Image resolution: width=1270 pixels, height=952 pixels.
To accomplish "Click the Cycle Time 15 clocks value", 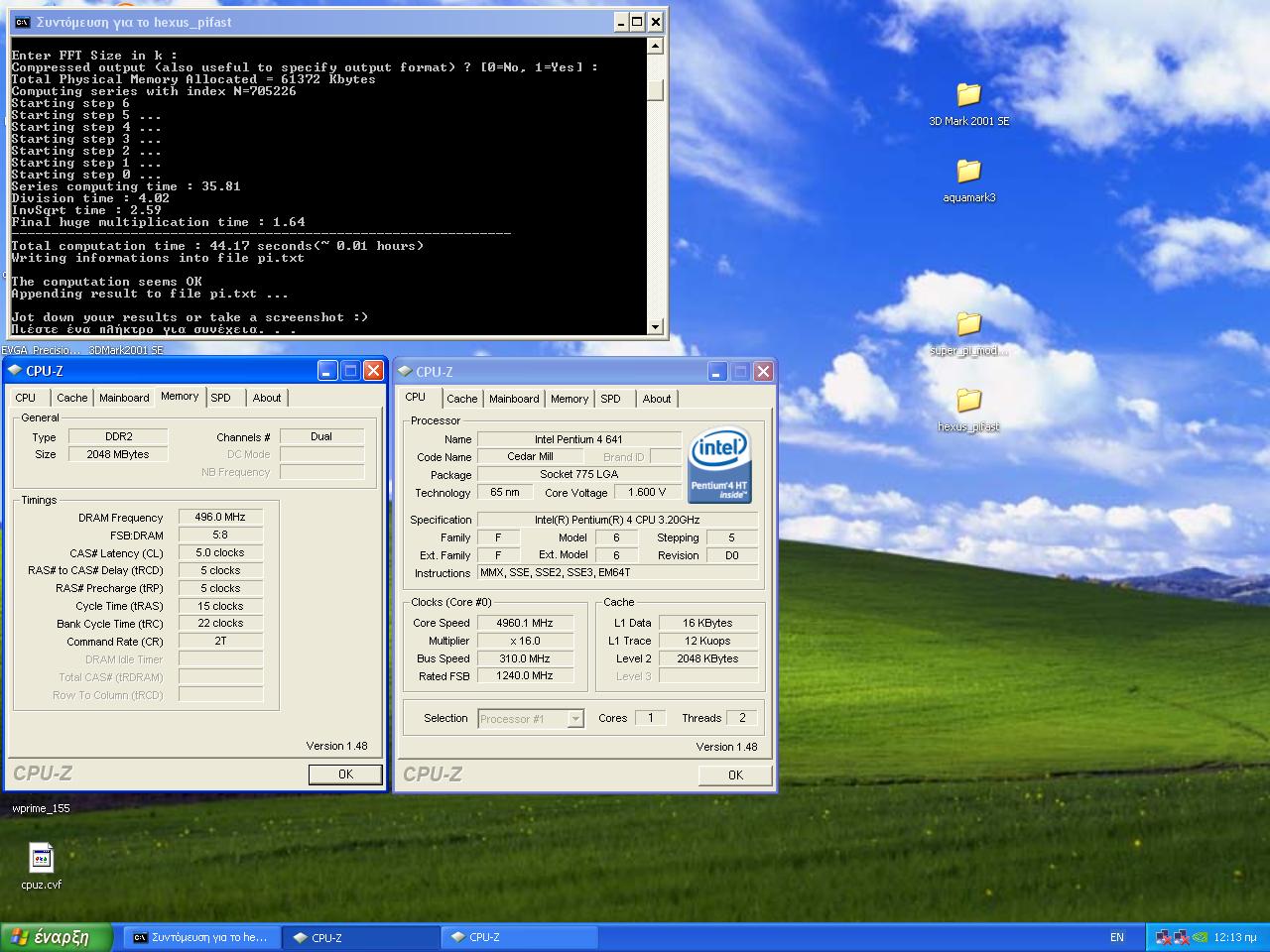I will coord(220,606).
